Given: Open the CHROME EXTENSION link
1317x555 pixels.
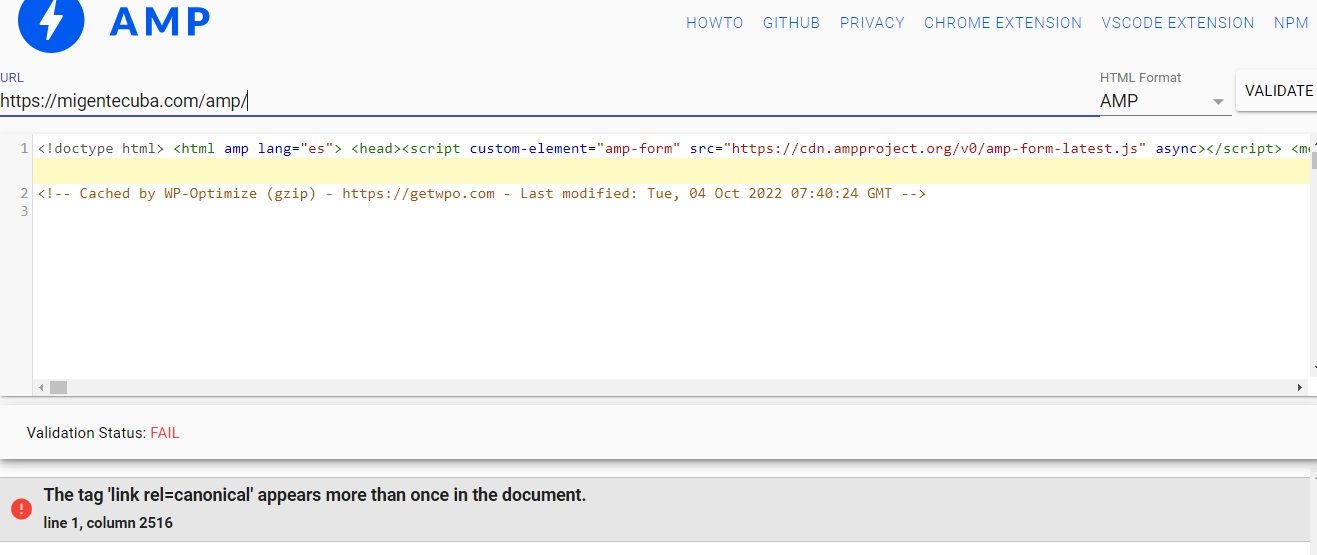Looking at the screenshot, I should tap(1003, 23).
